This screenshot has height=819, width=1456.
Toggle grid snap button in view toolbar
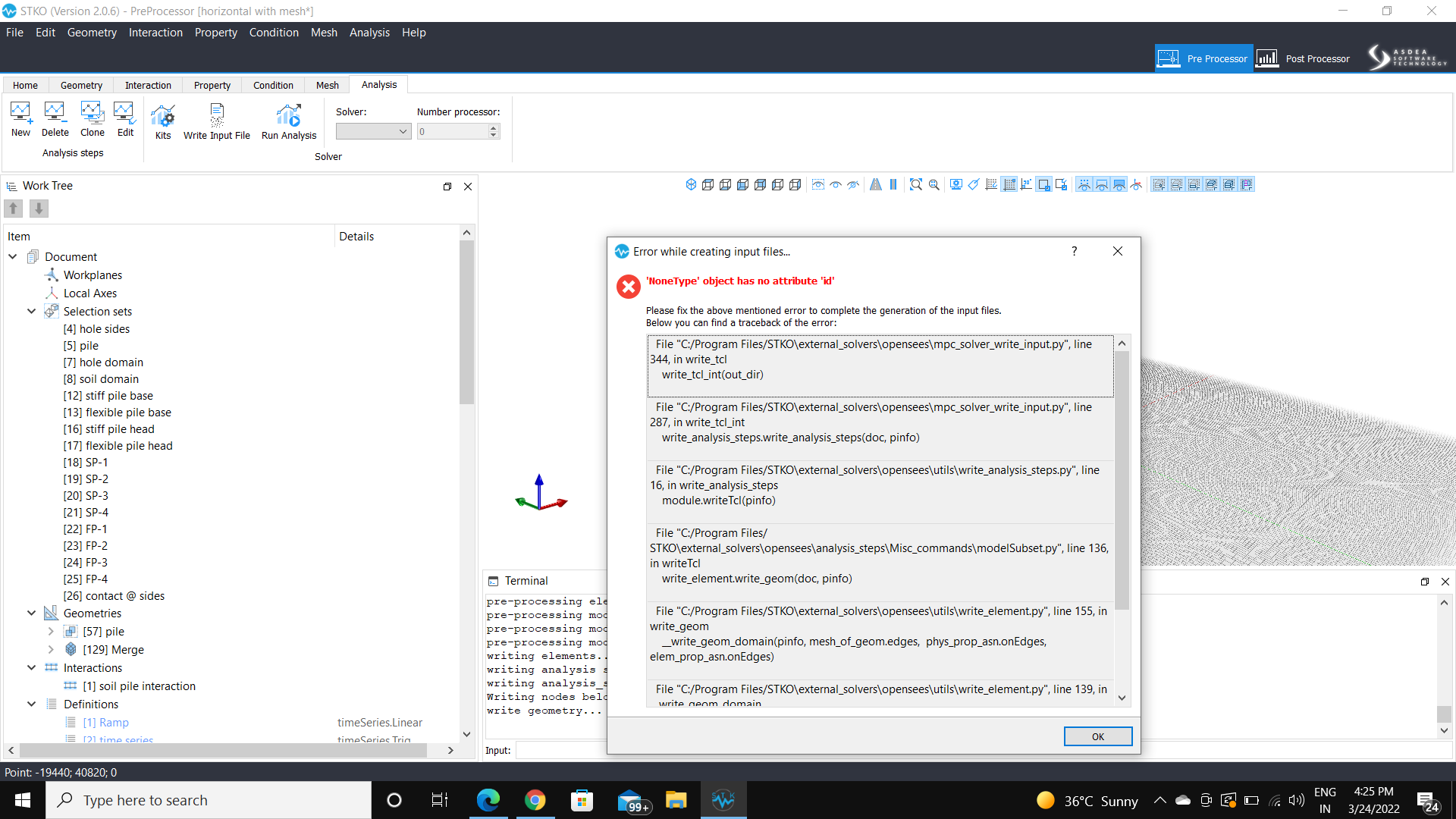click(1009, 184)
